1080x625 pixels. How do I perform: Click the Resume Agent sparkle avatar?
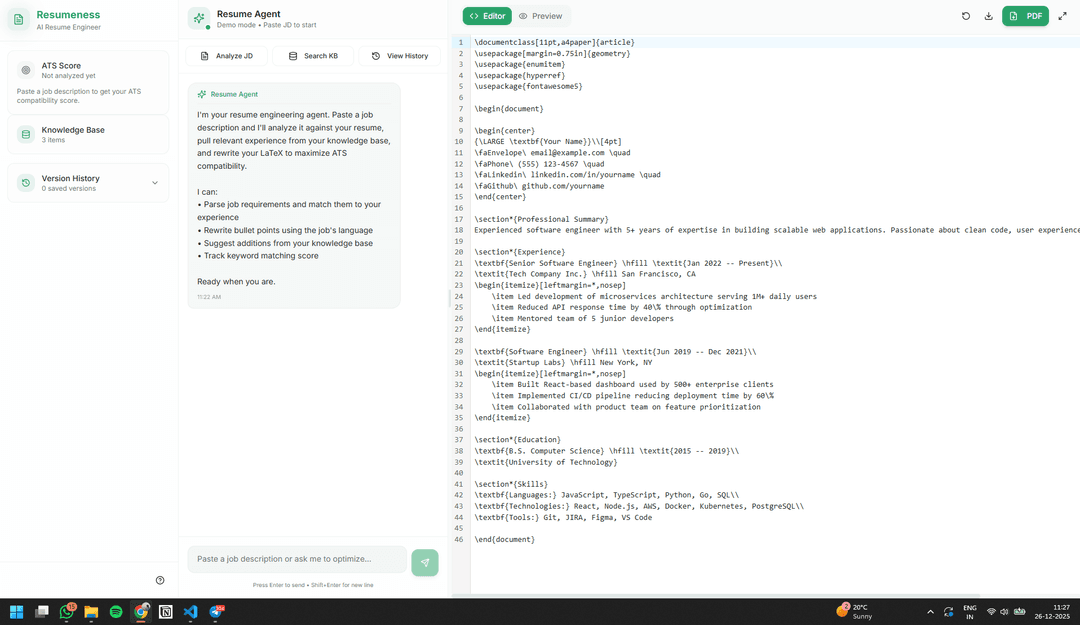[196, 17]
